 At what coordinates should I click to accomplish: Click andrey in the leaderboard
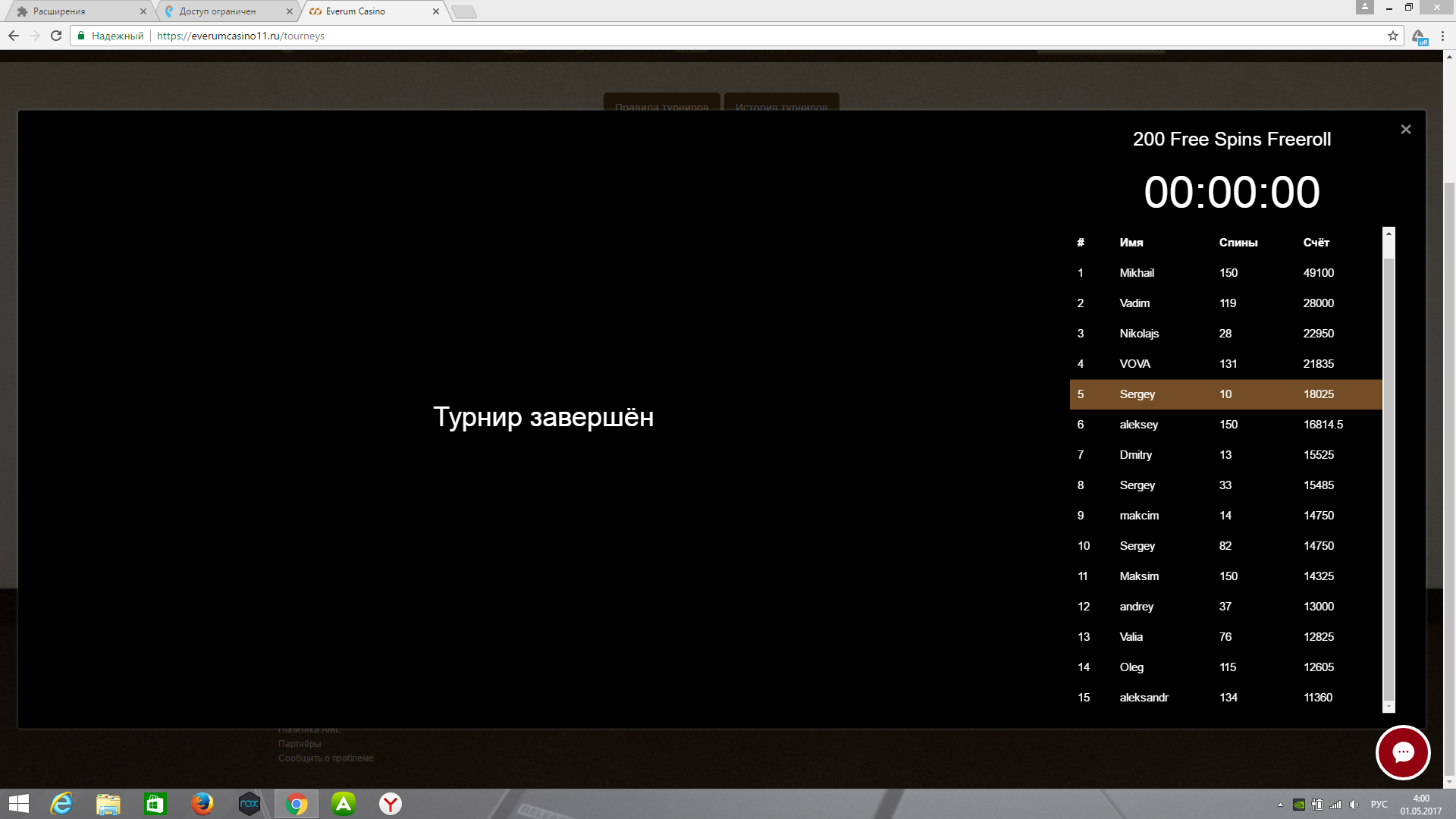(x=1136, y=607)
